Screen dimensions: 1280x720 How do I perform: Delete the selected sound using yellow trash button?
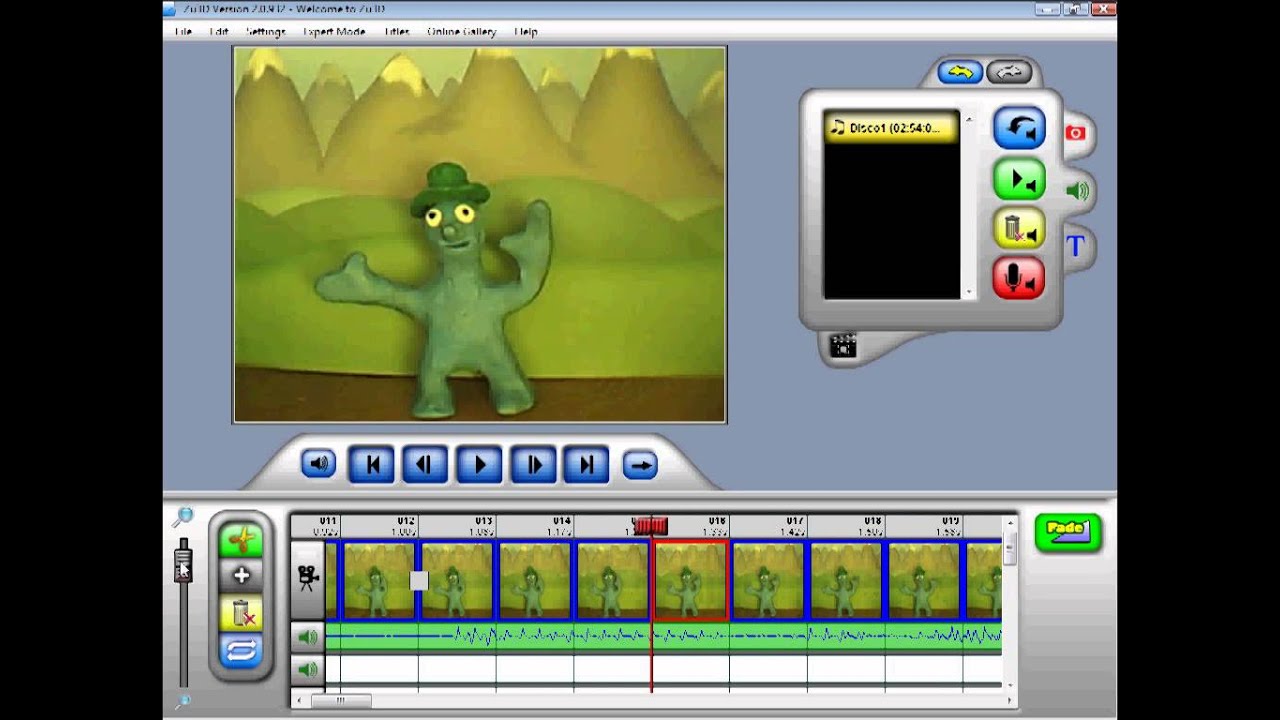(x=1019, y=229)
